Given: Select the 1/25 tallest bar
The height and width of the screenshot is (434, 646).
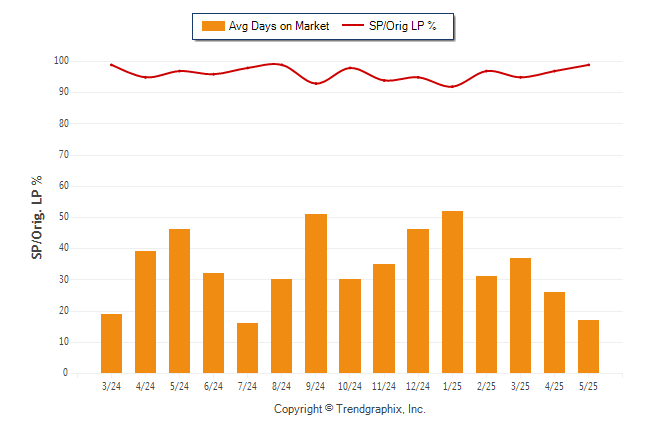Looking at the screenshot, I should [x=452, y=292].
